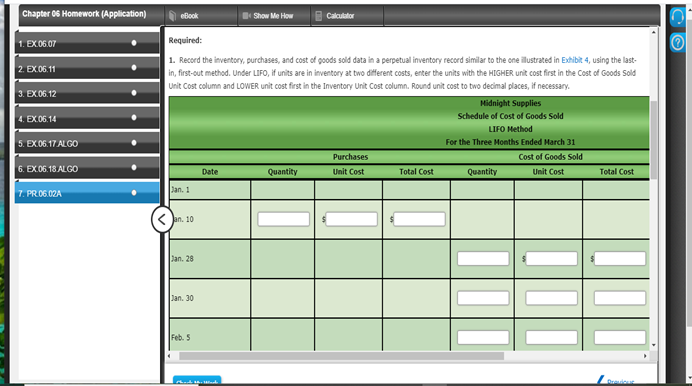The height and width of the screenshot is (386, 692).
Task: Click Feb. 5 COGS Total Cost field
Action: 620,337
